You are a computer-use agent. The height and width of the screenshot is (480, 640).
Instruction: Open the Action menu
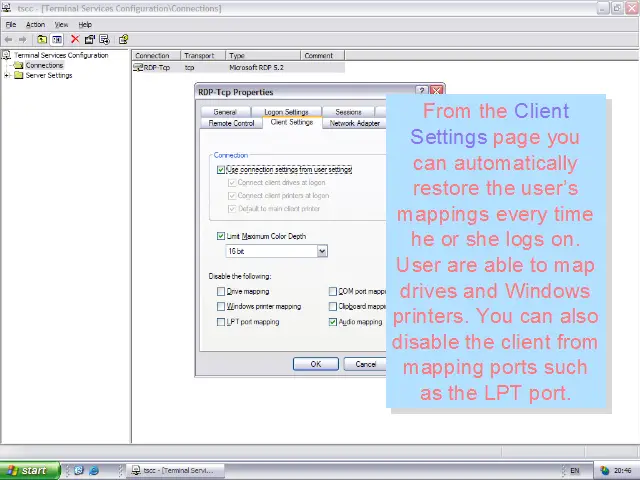tap(35, 24)
